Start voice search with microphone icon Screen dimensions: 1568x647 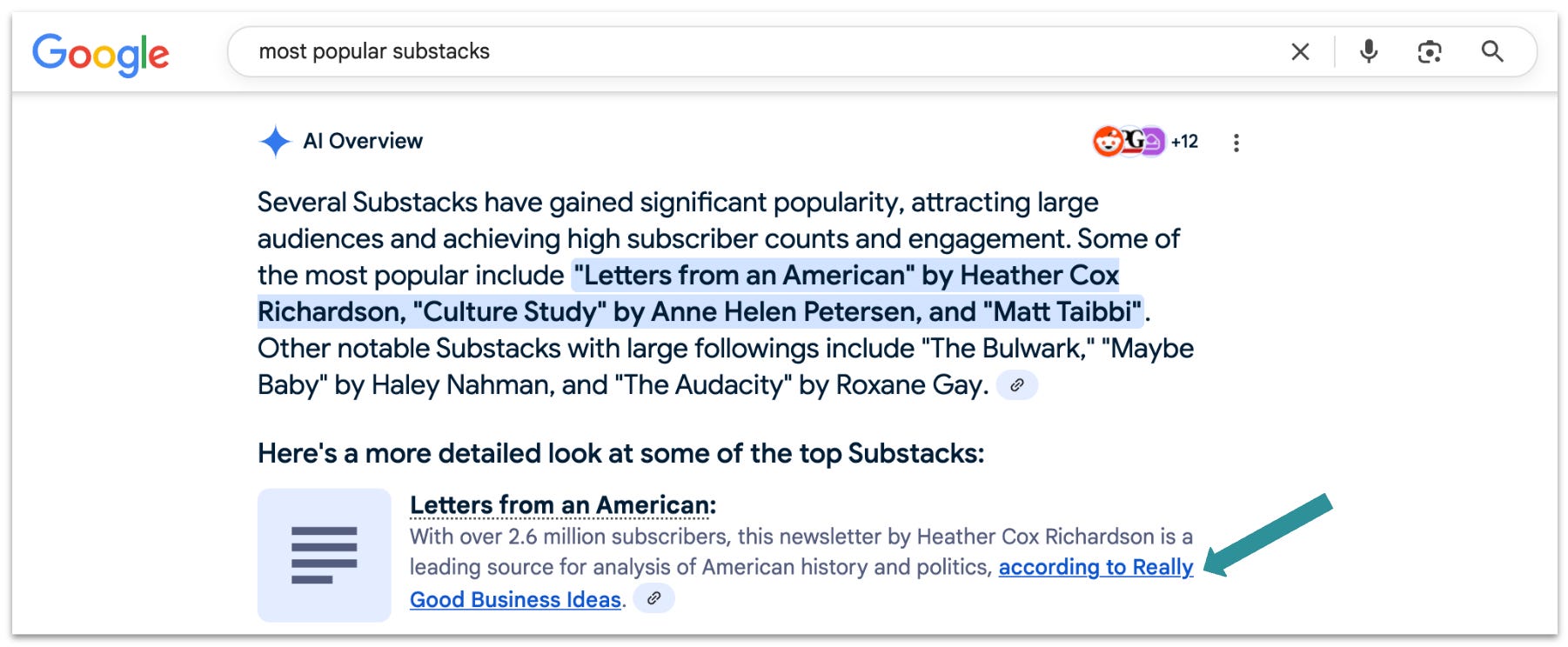coord(1369,52)
